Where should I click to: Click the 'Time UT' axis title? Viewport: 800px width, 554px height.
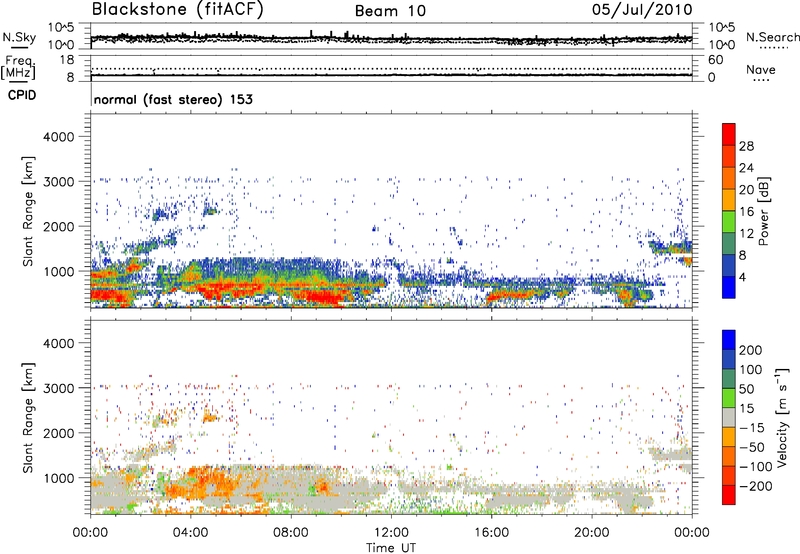point(391,548)
